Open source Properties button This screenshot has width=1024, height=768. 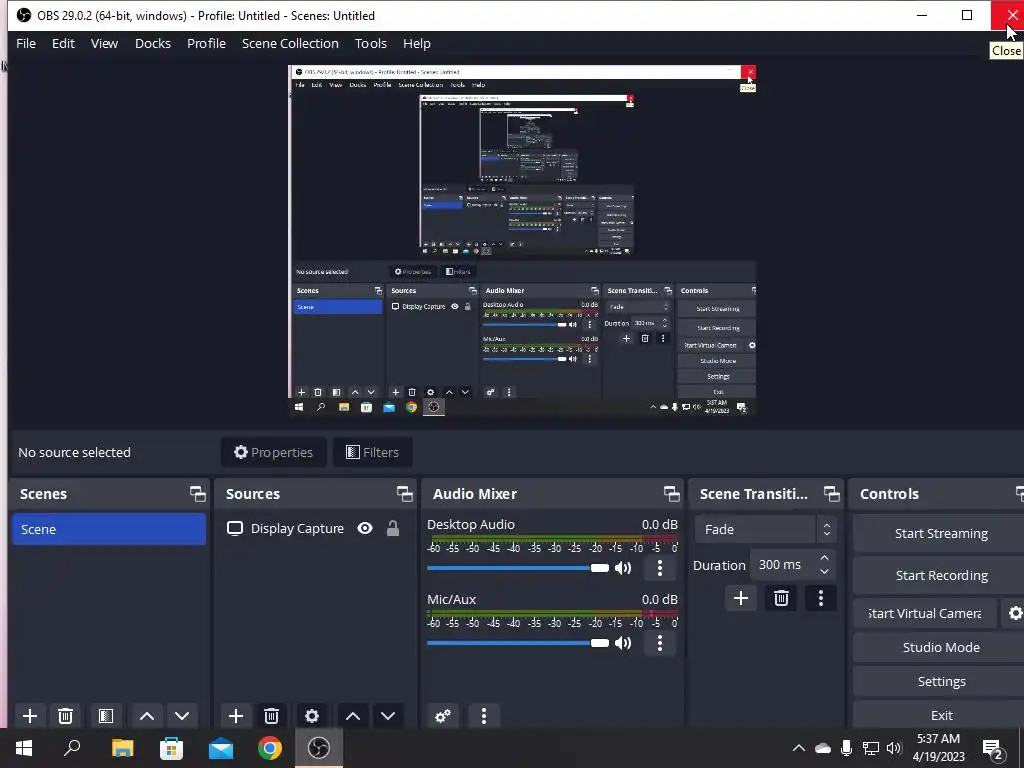tap(274, 452)
